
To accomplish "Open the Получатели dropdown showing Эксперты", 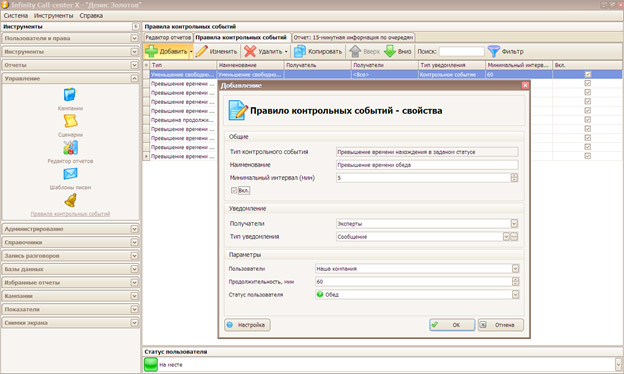I will [x=514, y=224].
